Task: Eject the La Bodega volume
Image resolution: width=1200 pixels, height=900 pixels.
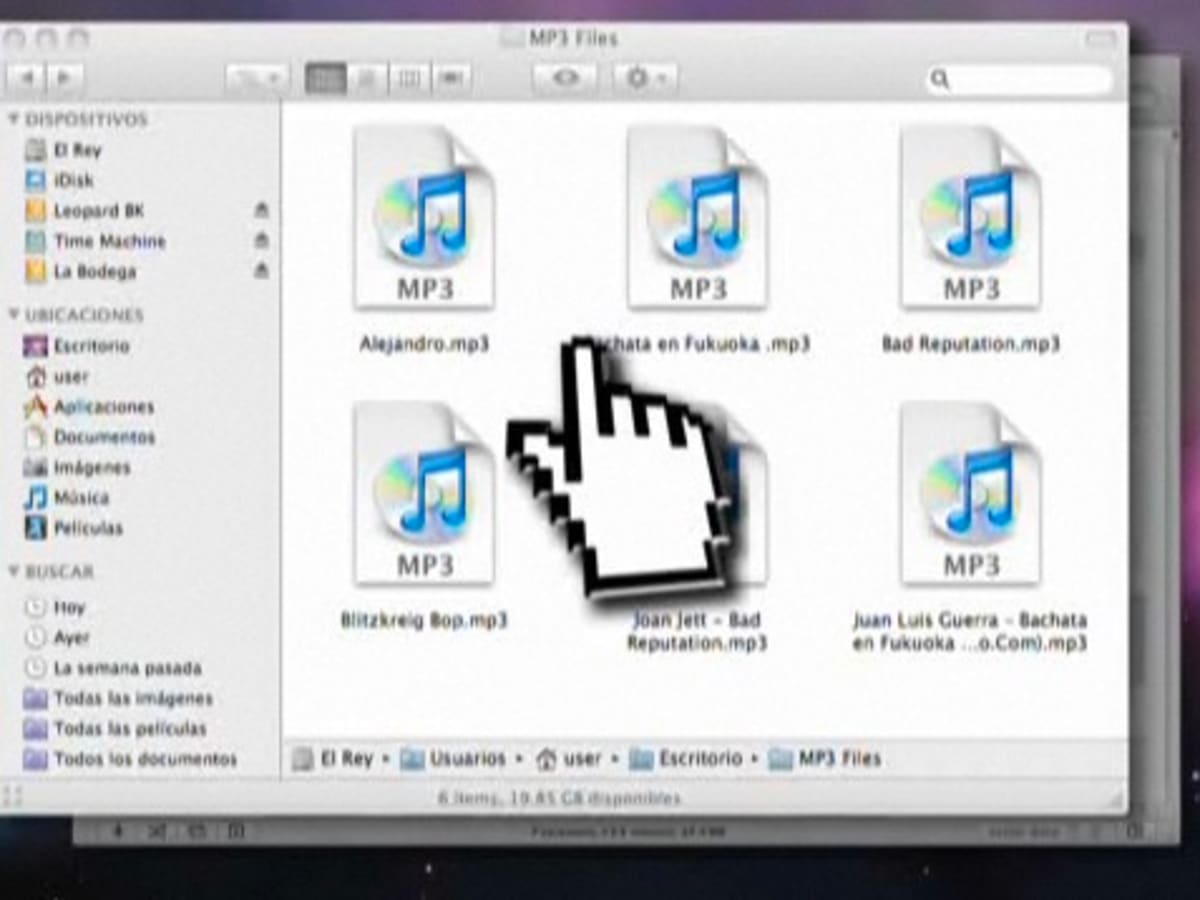Action: pos(262,271)
